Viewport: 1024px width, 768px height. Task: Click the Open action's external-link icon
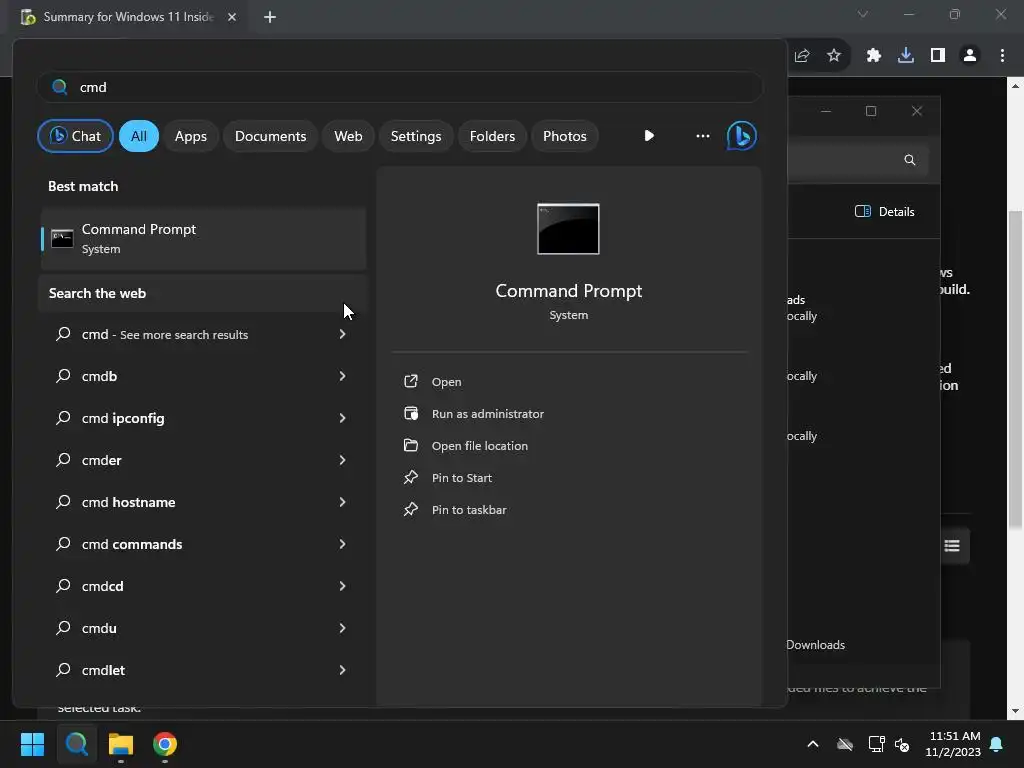tap(411, 381)
